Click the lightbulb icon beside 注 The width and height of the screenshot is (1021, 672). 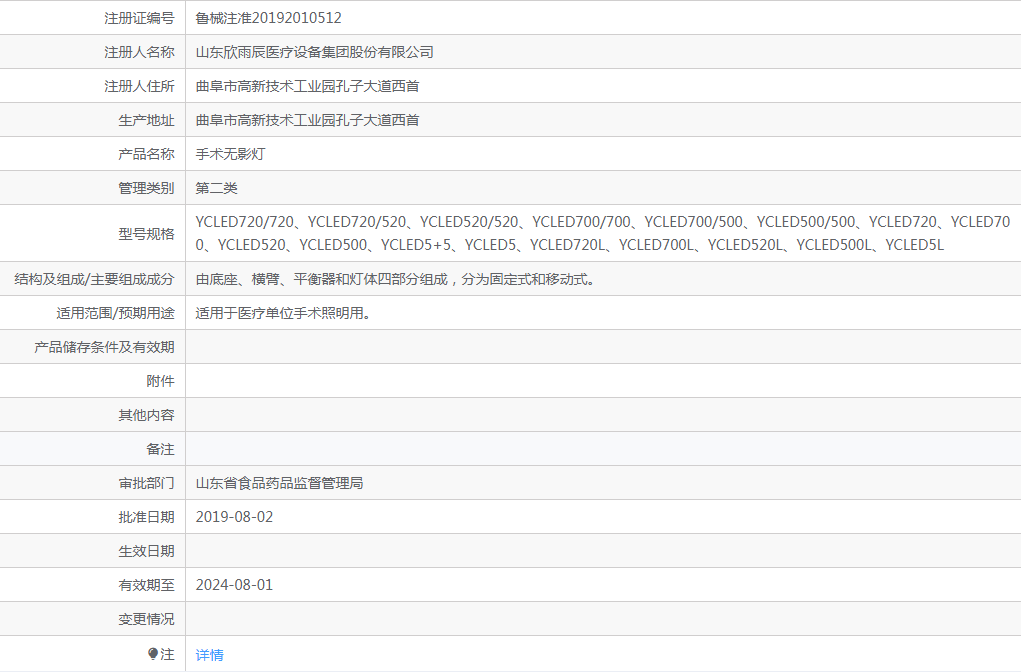click(153, 654)
